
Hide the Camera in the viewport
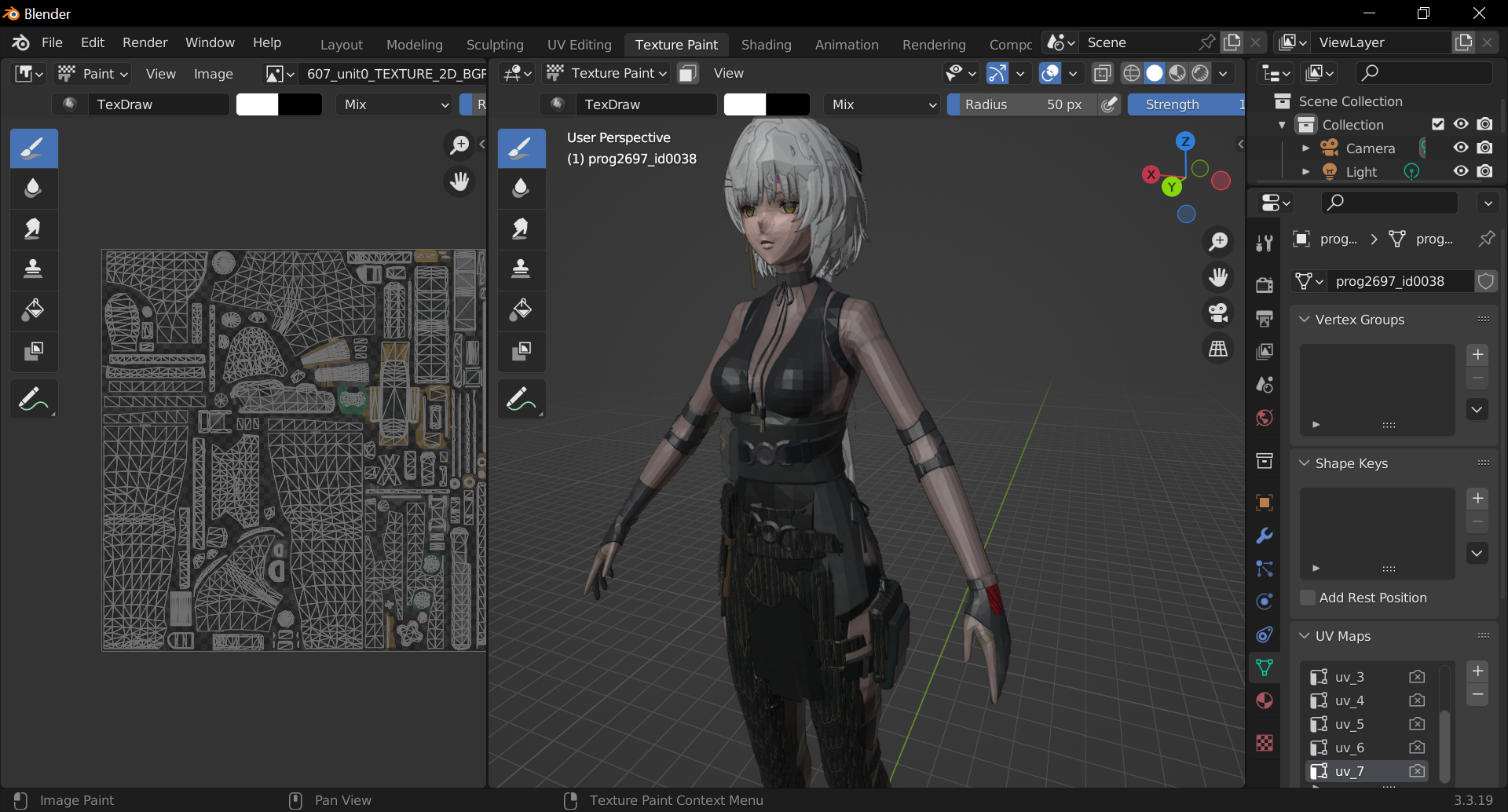[x=1461, y=148]
